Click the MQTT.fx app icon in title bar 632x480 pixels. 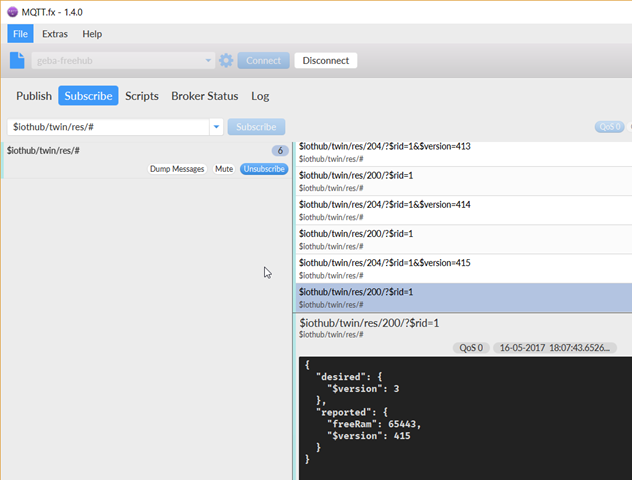click(x=12, y=11)
